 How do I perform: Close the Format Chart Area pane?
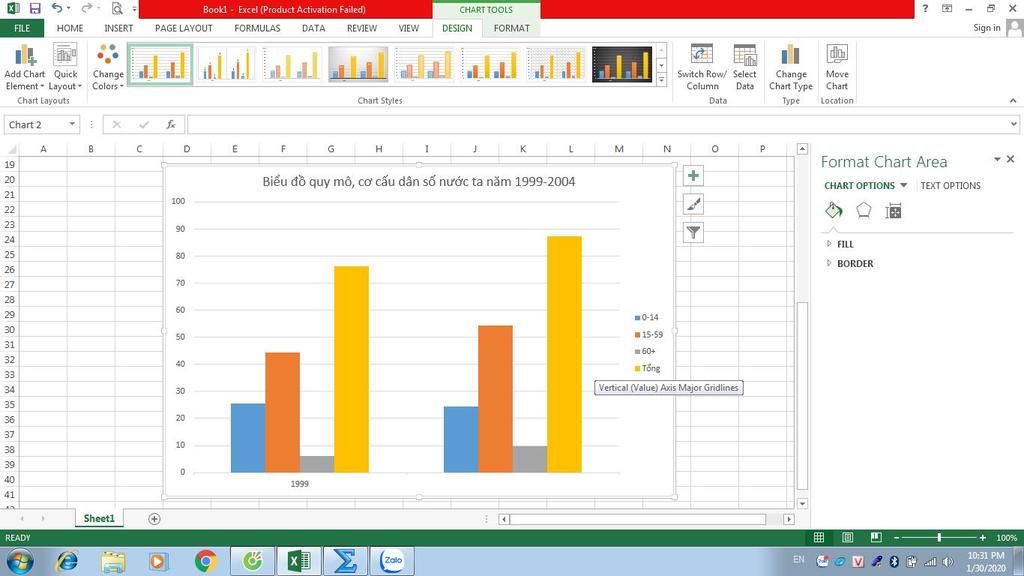[x=1010, y=159]
